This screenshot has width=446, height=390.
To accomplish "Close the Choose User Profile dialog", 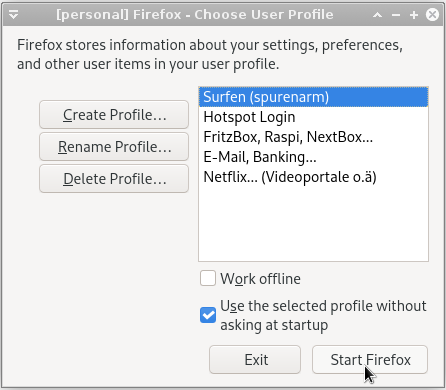I will [x=432, y=15].
